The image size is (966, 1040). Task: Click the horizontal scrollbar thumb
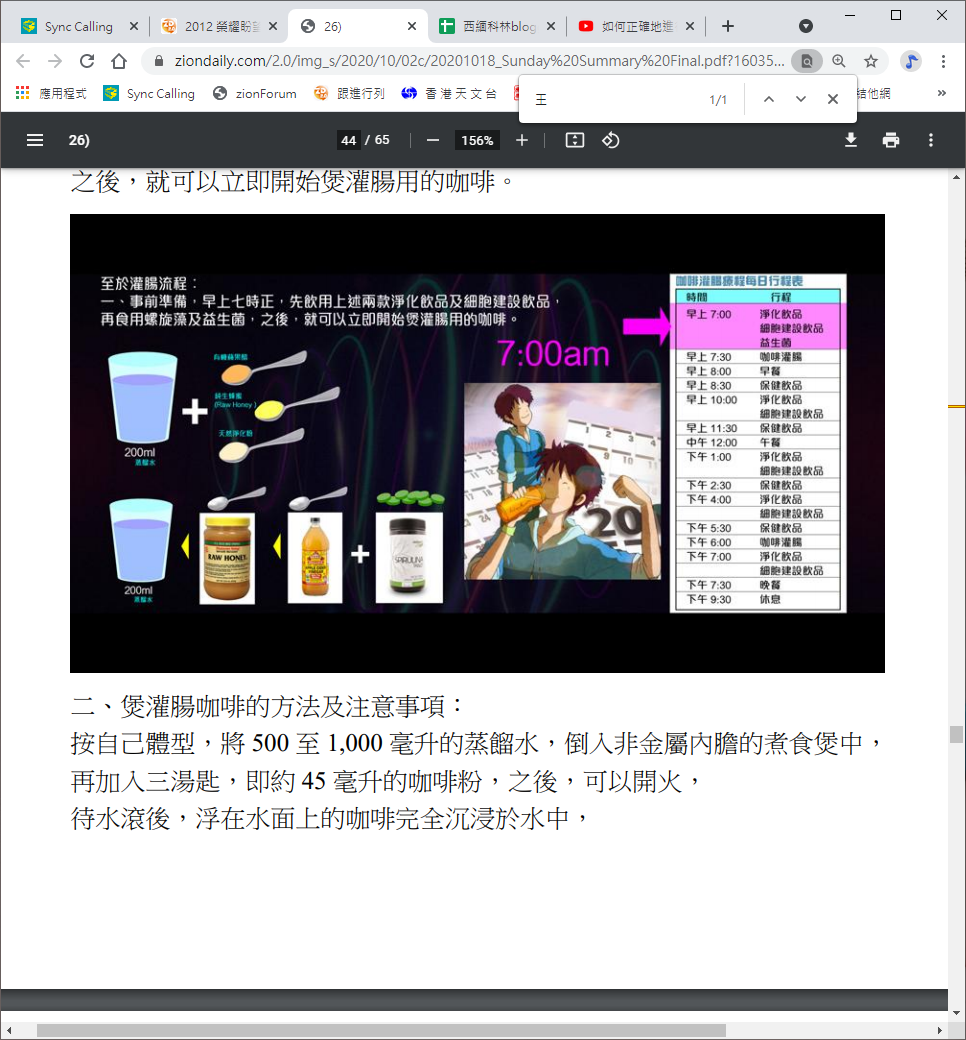coord(381,1030)
